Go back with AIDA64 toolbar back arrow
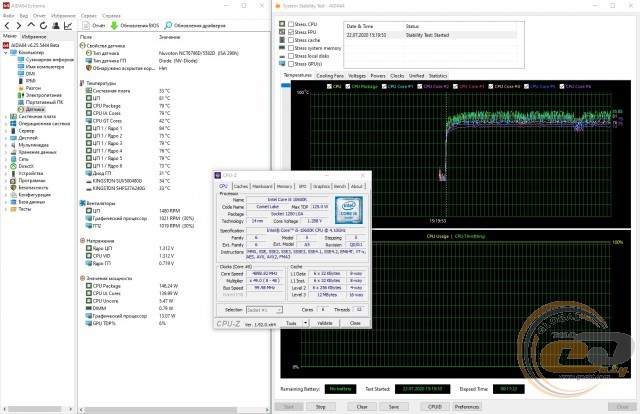 tap(7, 26)
